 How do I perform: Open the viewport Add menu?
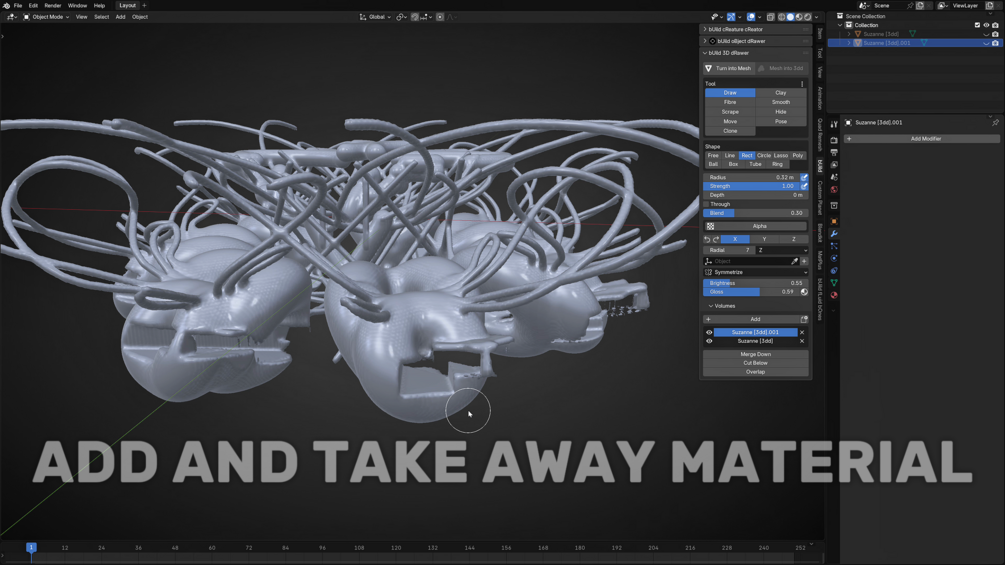point(120,17)
